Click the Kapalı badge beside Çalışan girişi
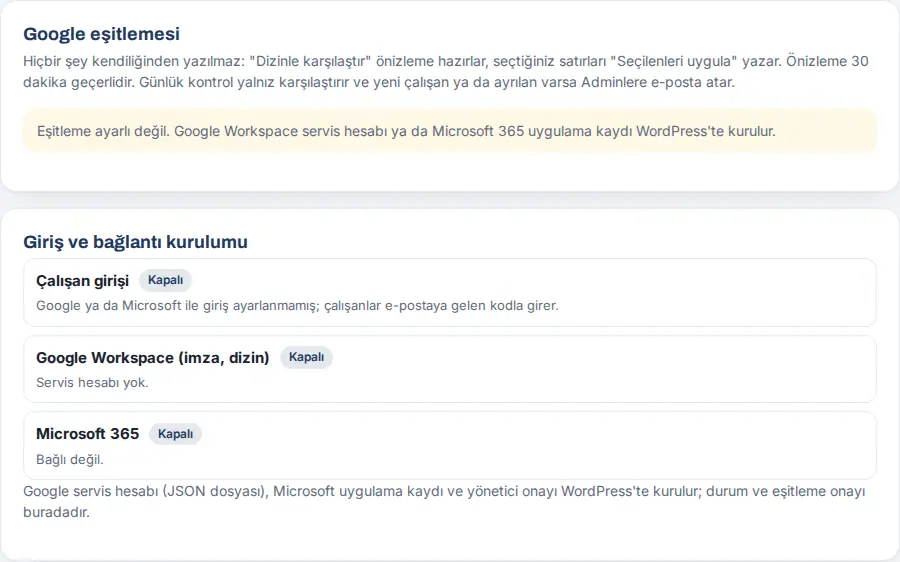 click(165, 280)
